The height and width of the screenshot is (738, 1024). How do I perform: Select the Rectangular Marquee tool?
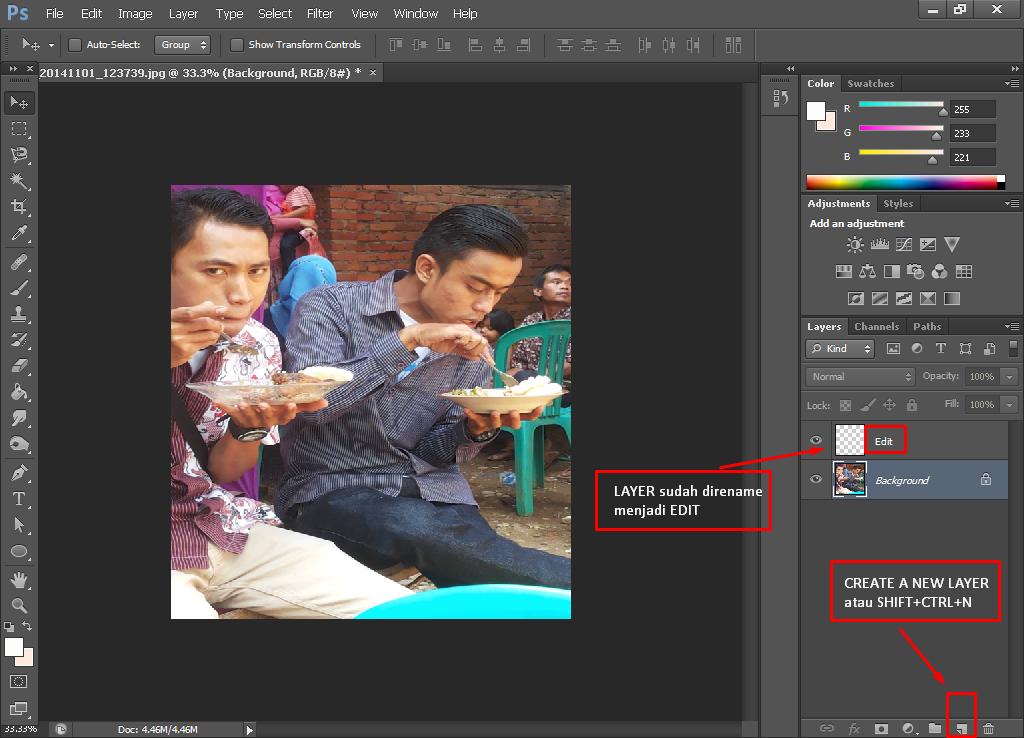pos(19,129)
